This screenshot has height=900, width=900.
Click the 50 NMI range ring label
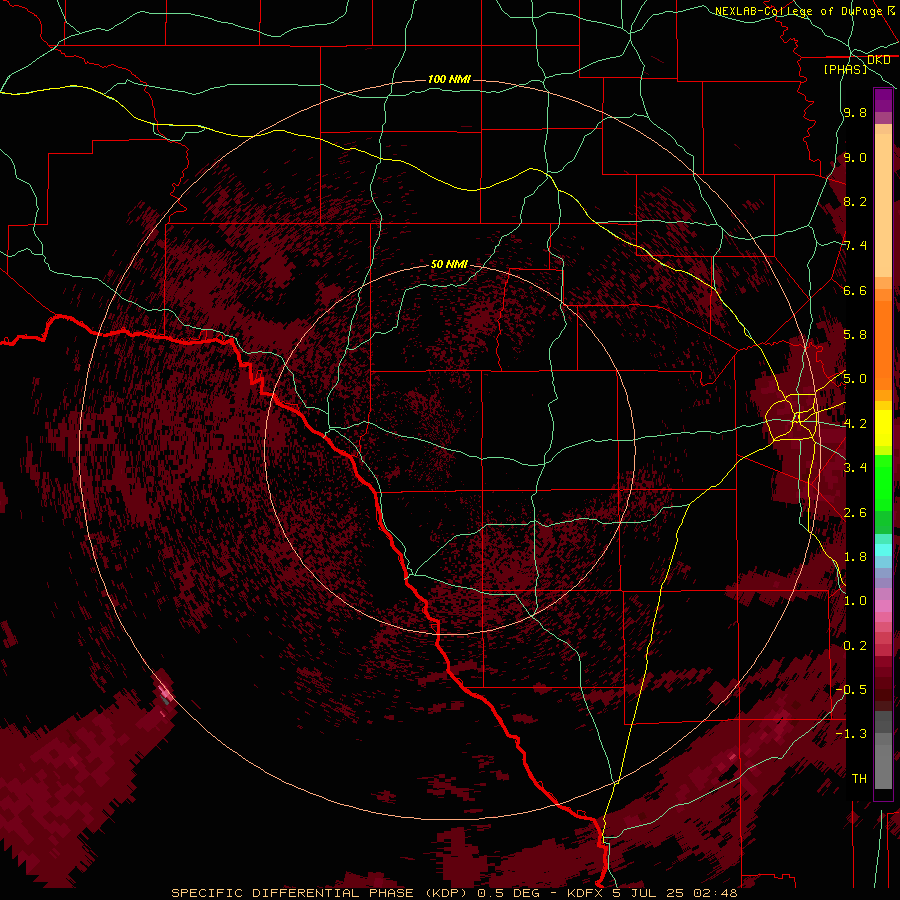click(x=449, y=264)
